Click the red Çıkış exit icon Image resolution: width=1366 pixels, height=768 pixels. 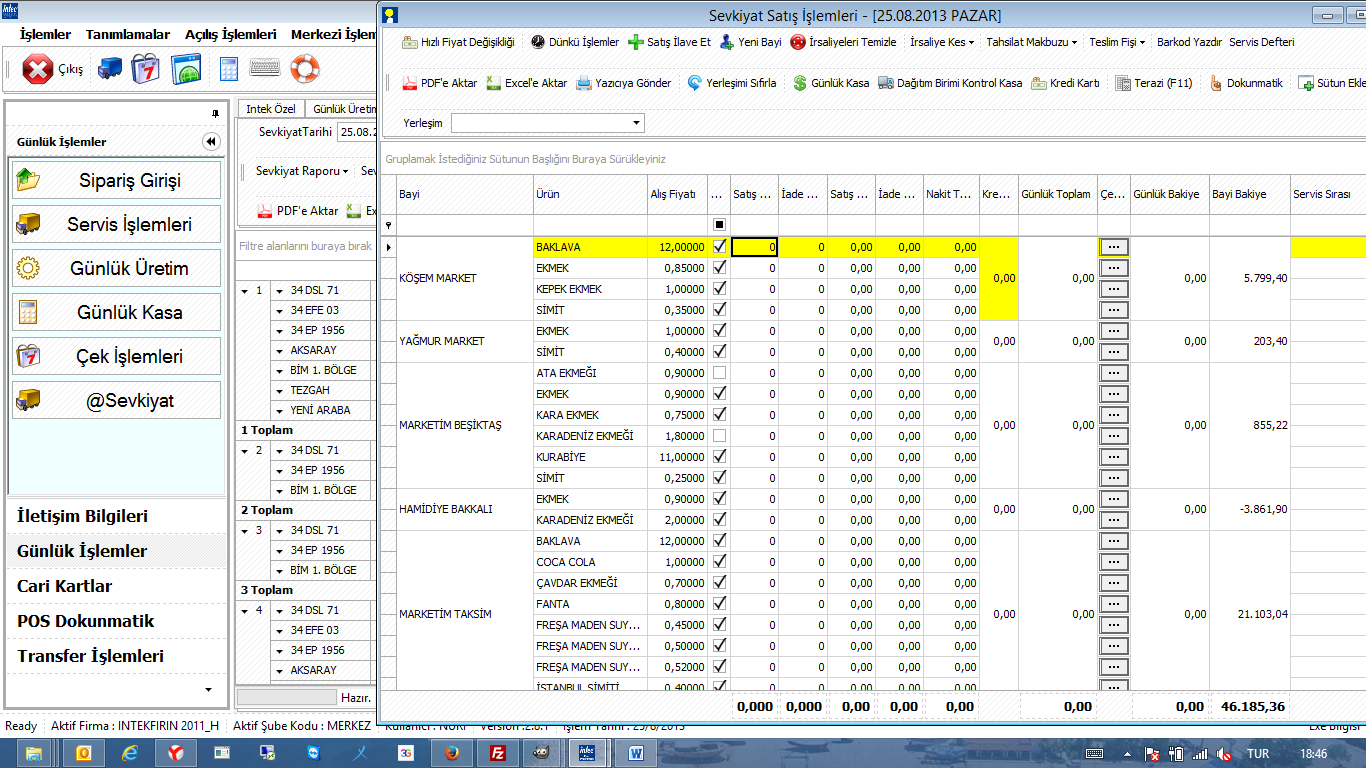tap(37, 69)
